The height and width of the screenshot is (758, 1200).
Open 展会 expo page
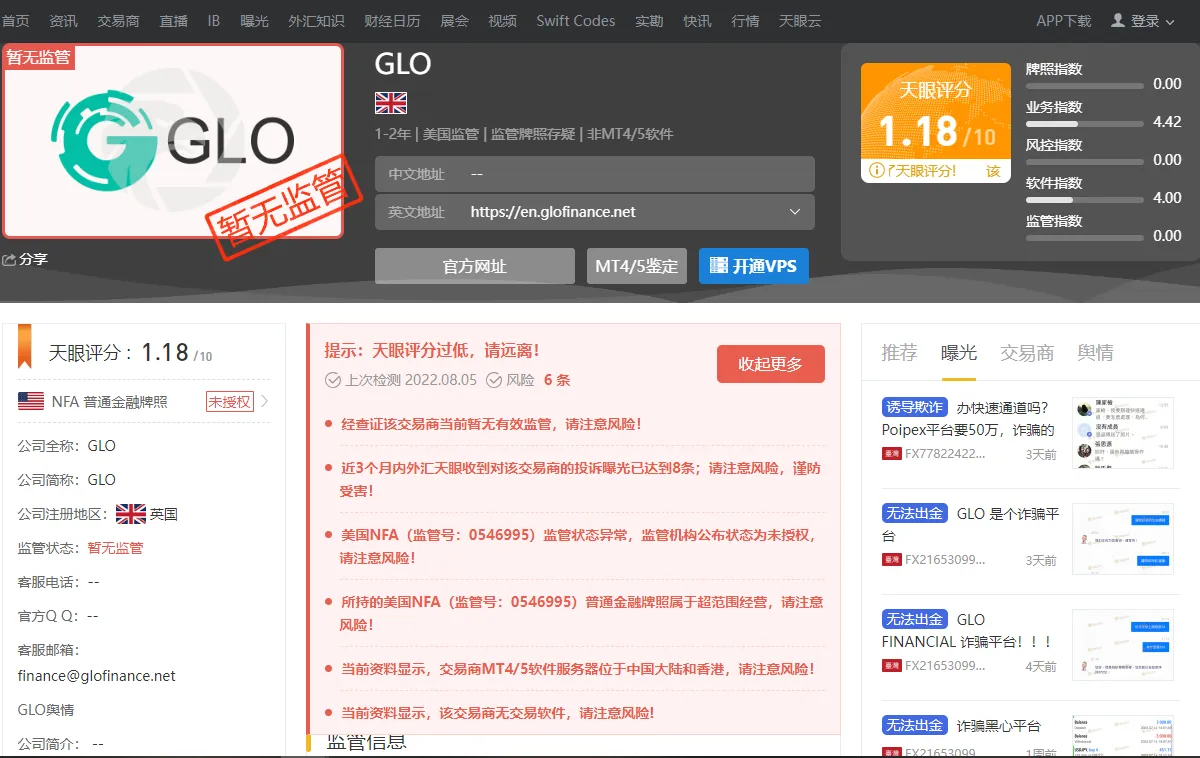tap(454, 21)
